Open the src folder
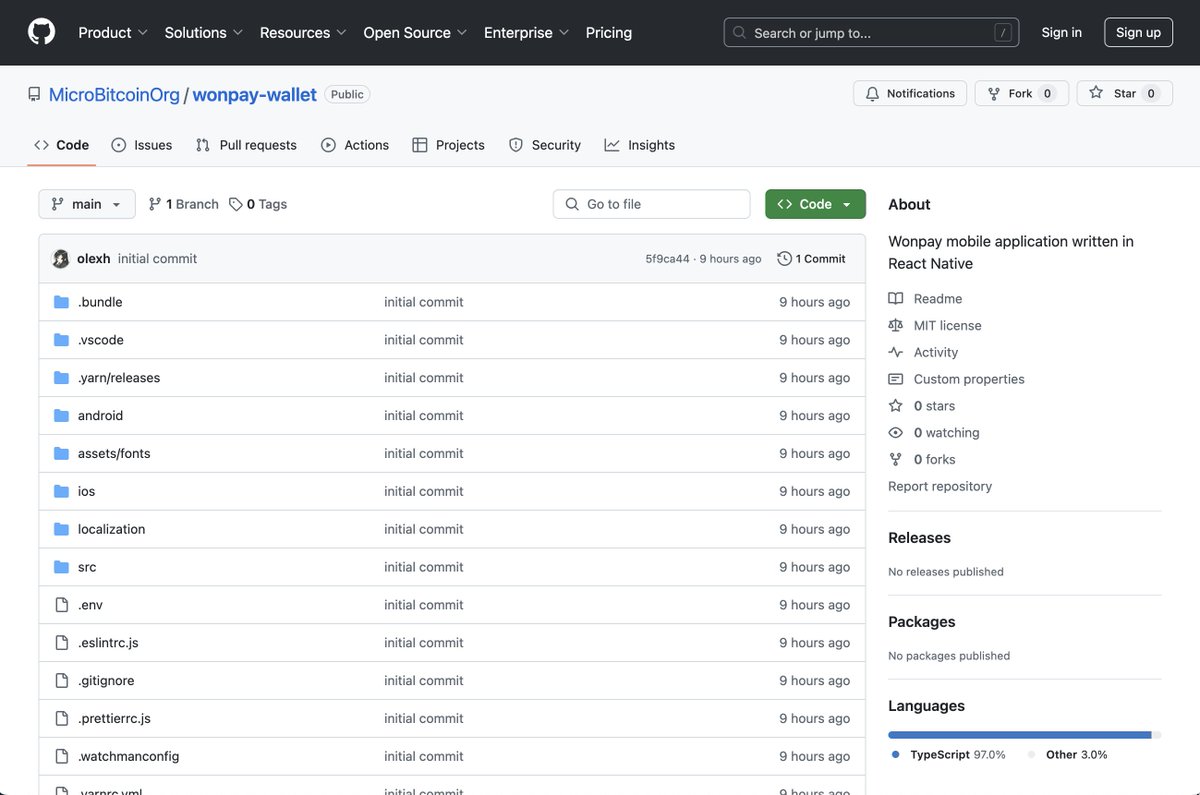This screenshot has height=795, width=1200. (87, 567)
